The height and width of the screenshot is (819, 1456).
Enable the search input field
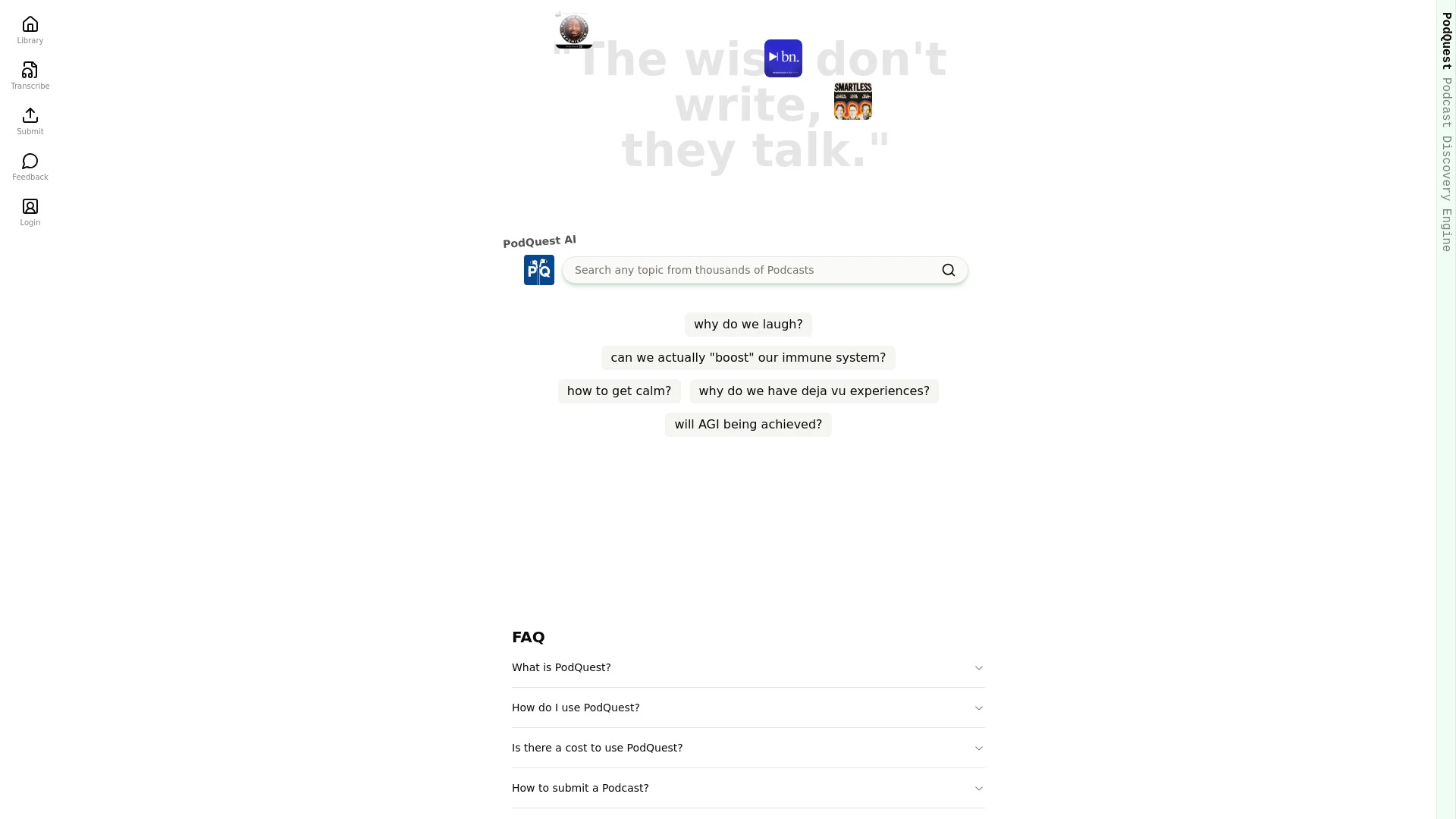[754, 270]
